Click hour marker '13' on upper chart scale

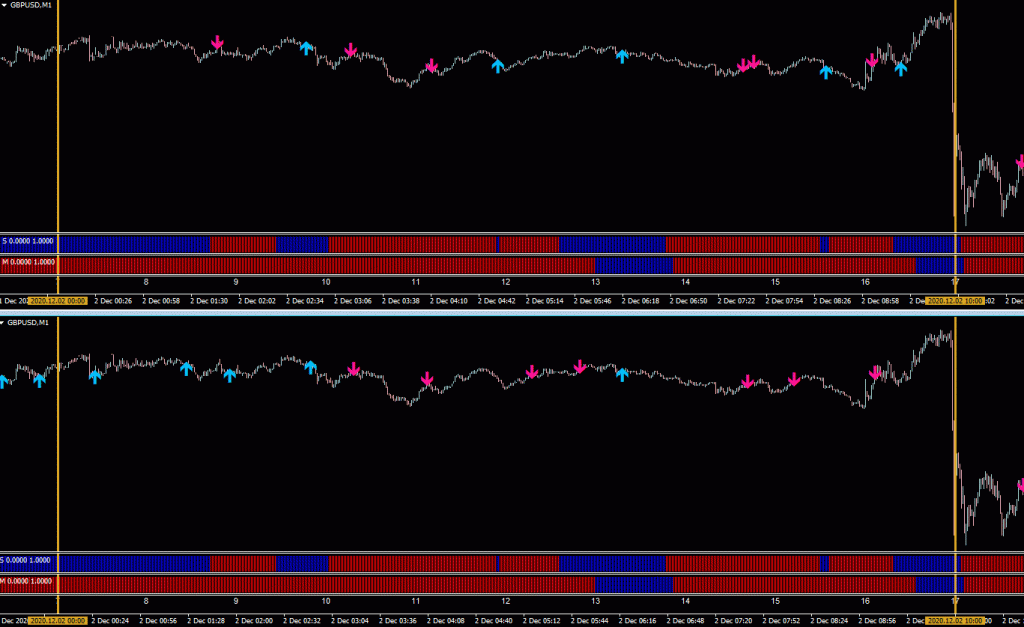pyautogui.click(x=596, y=282)
